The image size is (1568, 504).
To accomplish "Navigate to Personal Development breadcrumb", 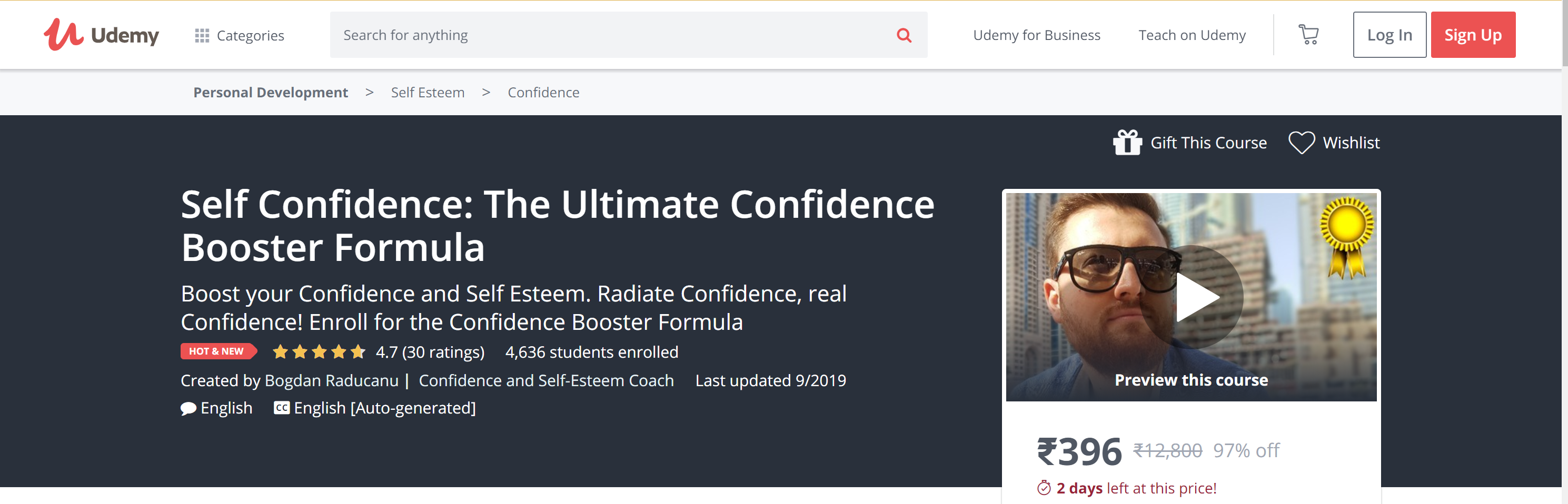I will pyautogui.click(x=270, y=93).
